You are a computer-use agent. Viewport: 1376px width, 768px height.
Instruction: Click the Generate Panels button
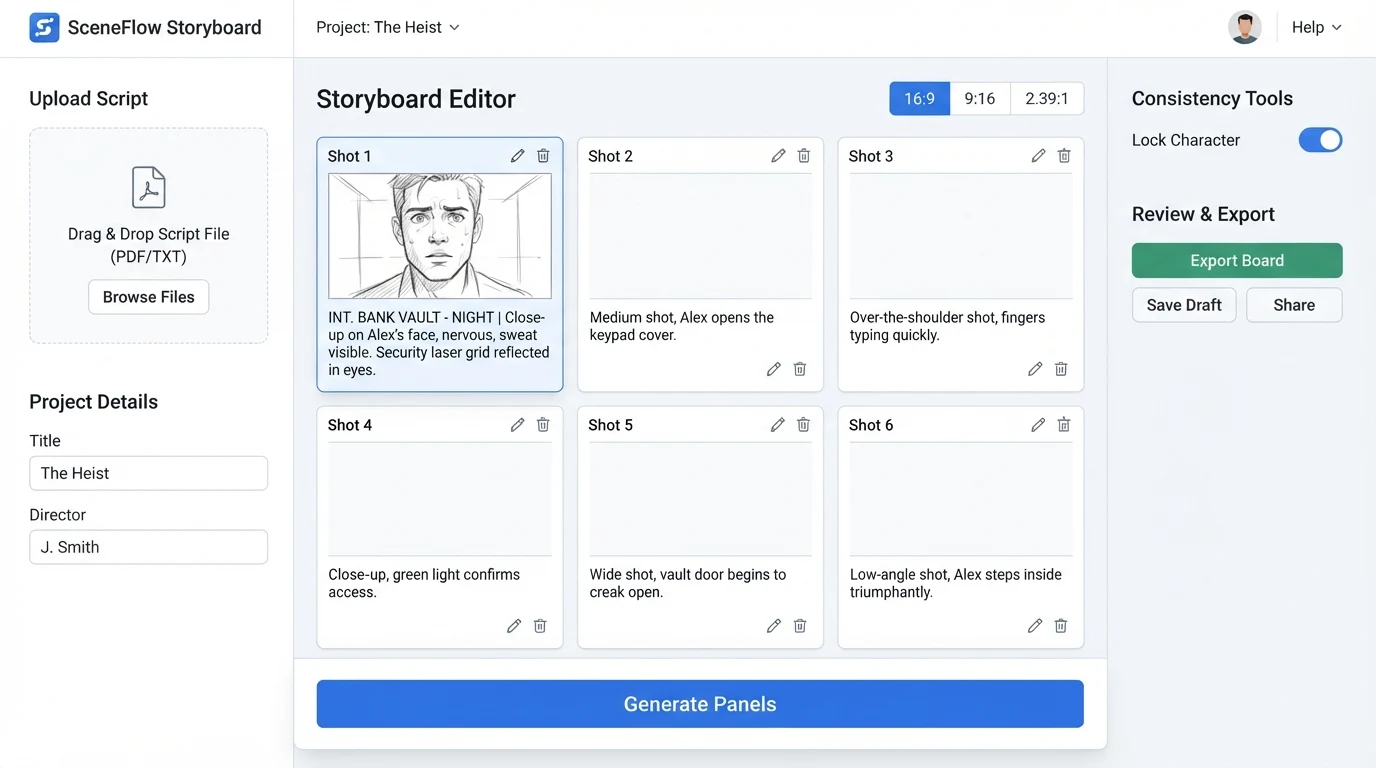[700, 704]
